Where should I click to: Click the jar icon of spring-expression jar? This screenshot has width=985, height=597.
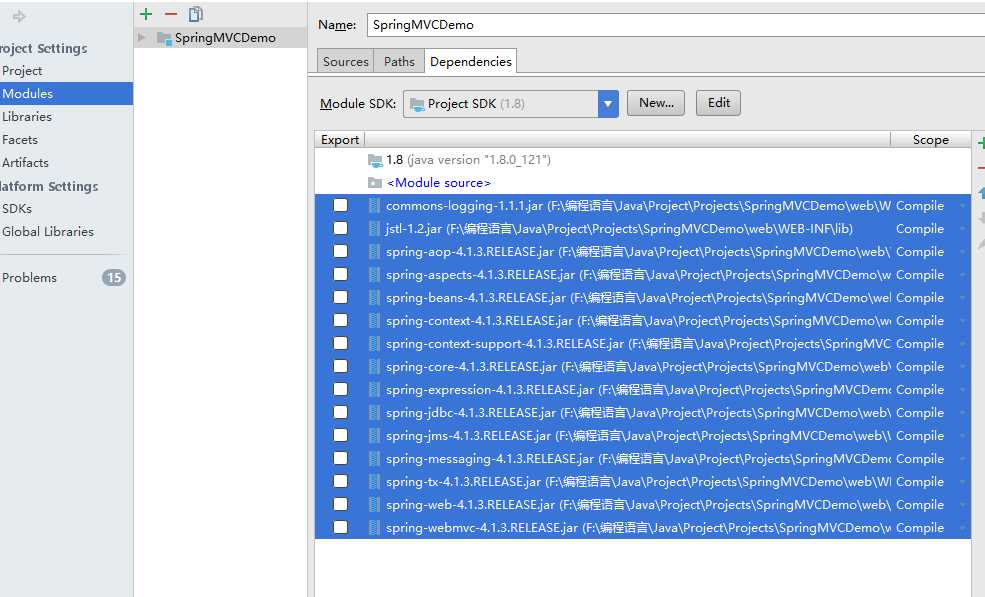coord(374,390)
